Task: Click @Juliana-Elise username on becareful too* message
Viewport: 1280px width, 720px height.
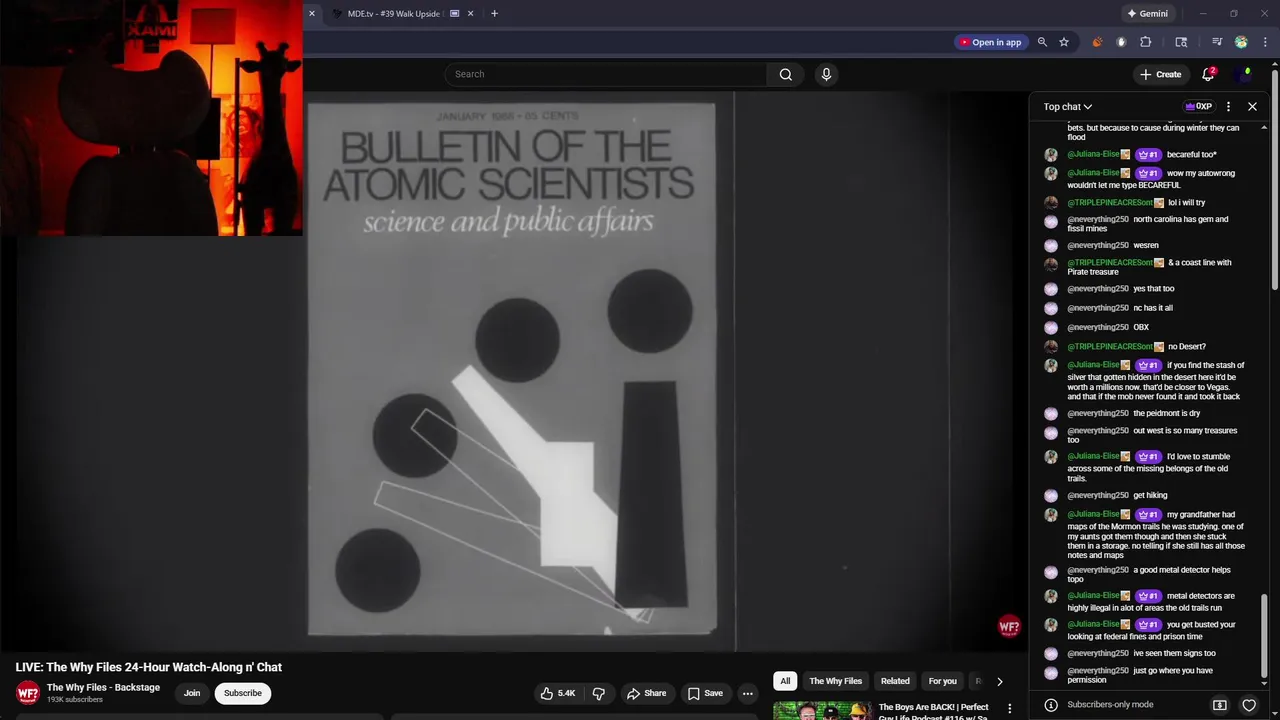Action: pos(1093,155)
